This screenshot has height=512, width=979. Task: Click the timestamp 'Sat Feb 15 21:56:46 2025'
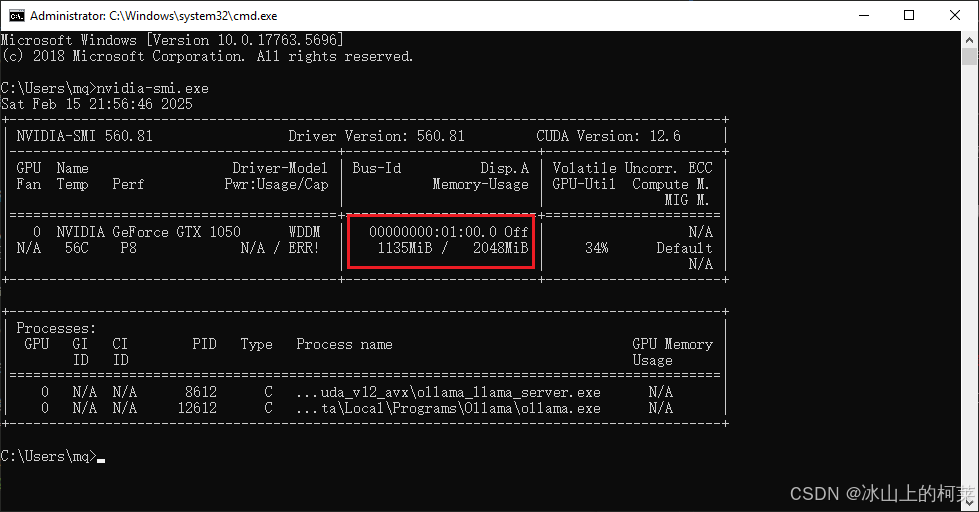[x=97, y=104]
